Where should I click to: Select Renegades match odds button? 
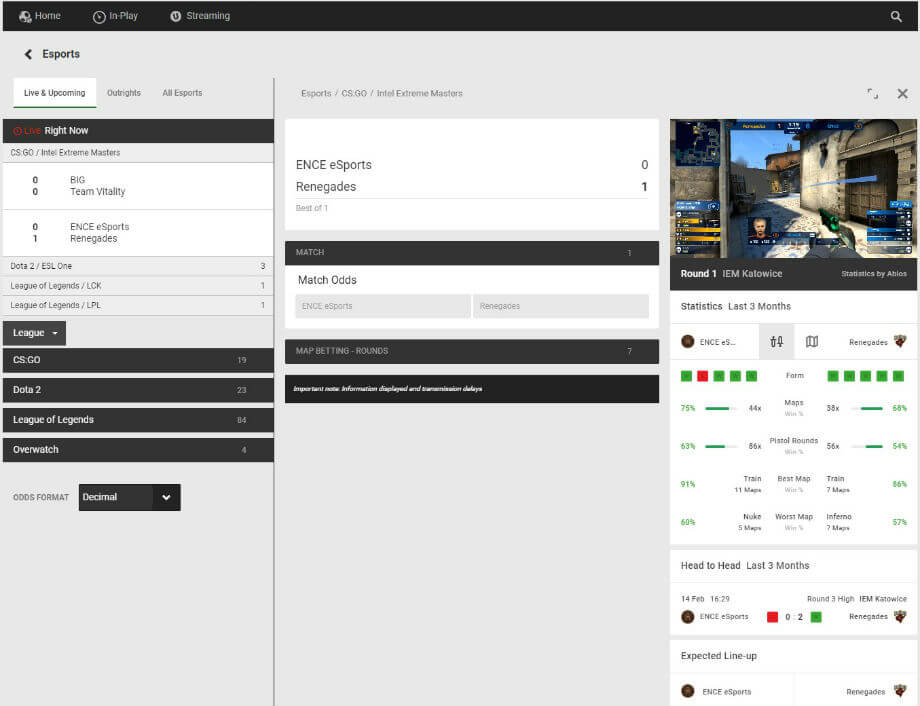click(x=560, y=306)
